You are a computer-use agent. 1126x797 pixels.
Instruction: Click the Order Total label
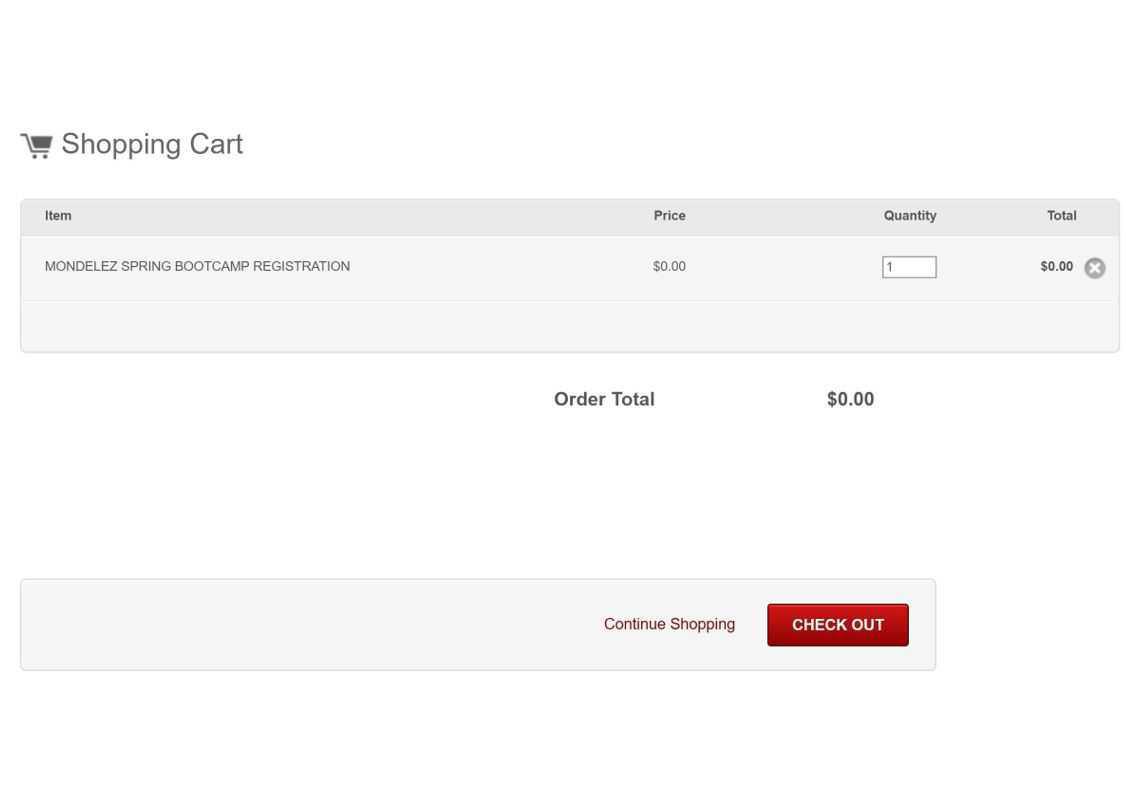[604, 400]
